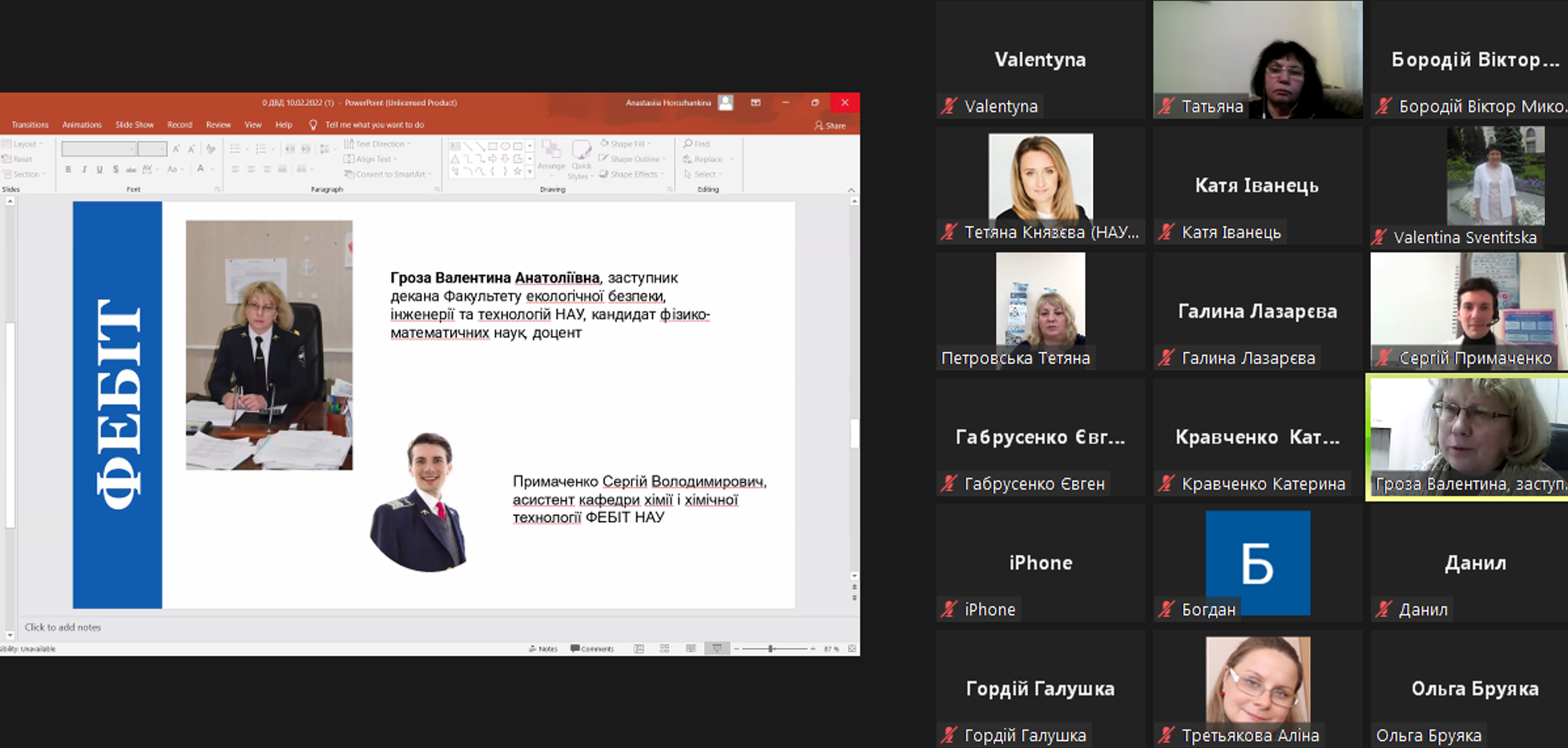Click the Find magnifier icon
The width and height of the screenshot is (1568, 748).
coord(688,144)
